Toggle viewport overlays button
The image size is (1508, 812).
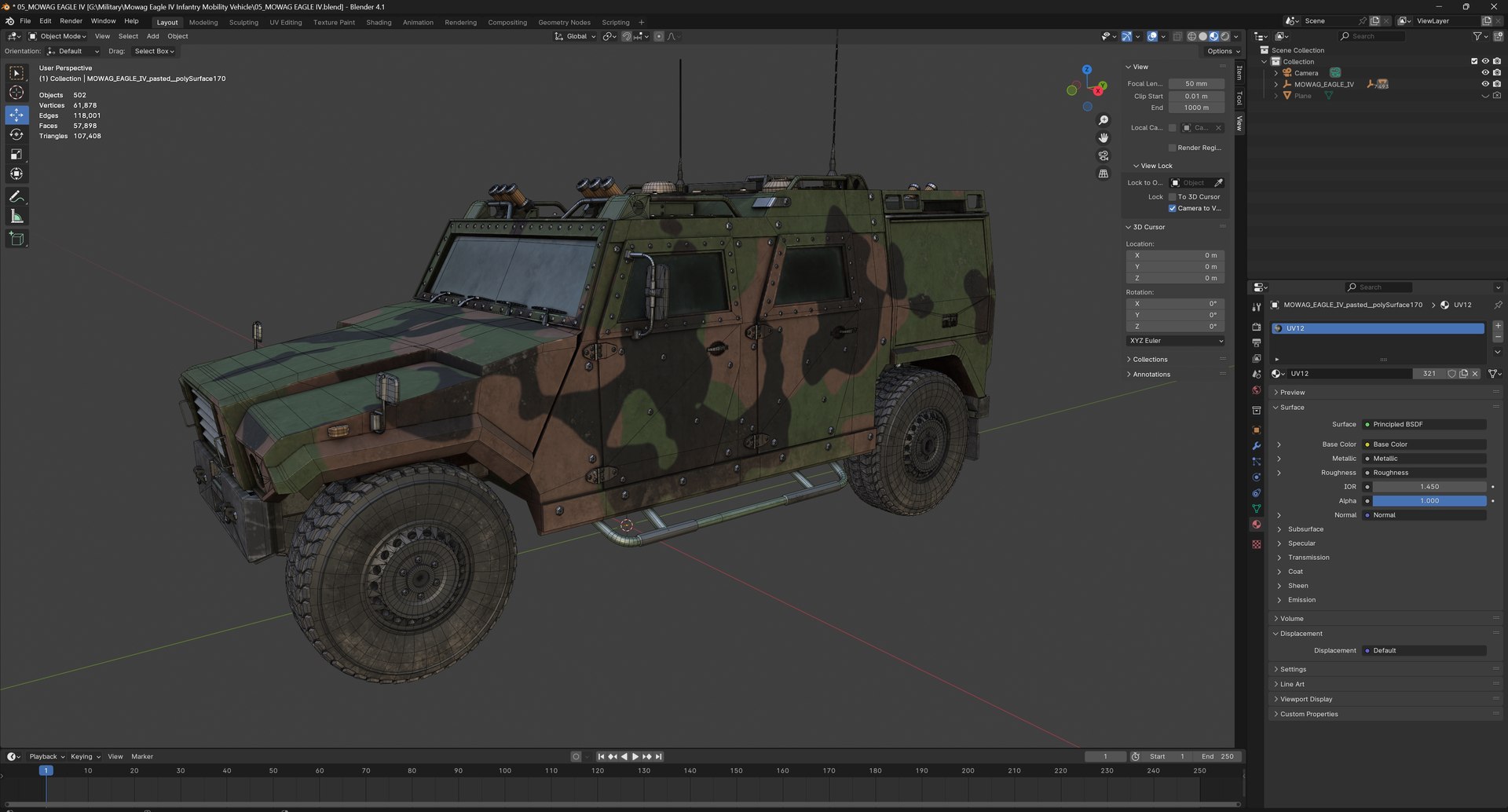click(x=1152, y=36)
